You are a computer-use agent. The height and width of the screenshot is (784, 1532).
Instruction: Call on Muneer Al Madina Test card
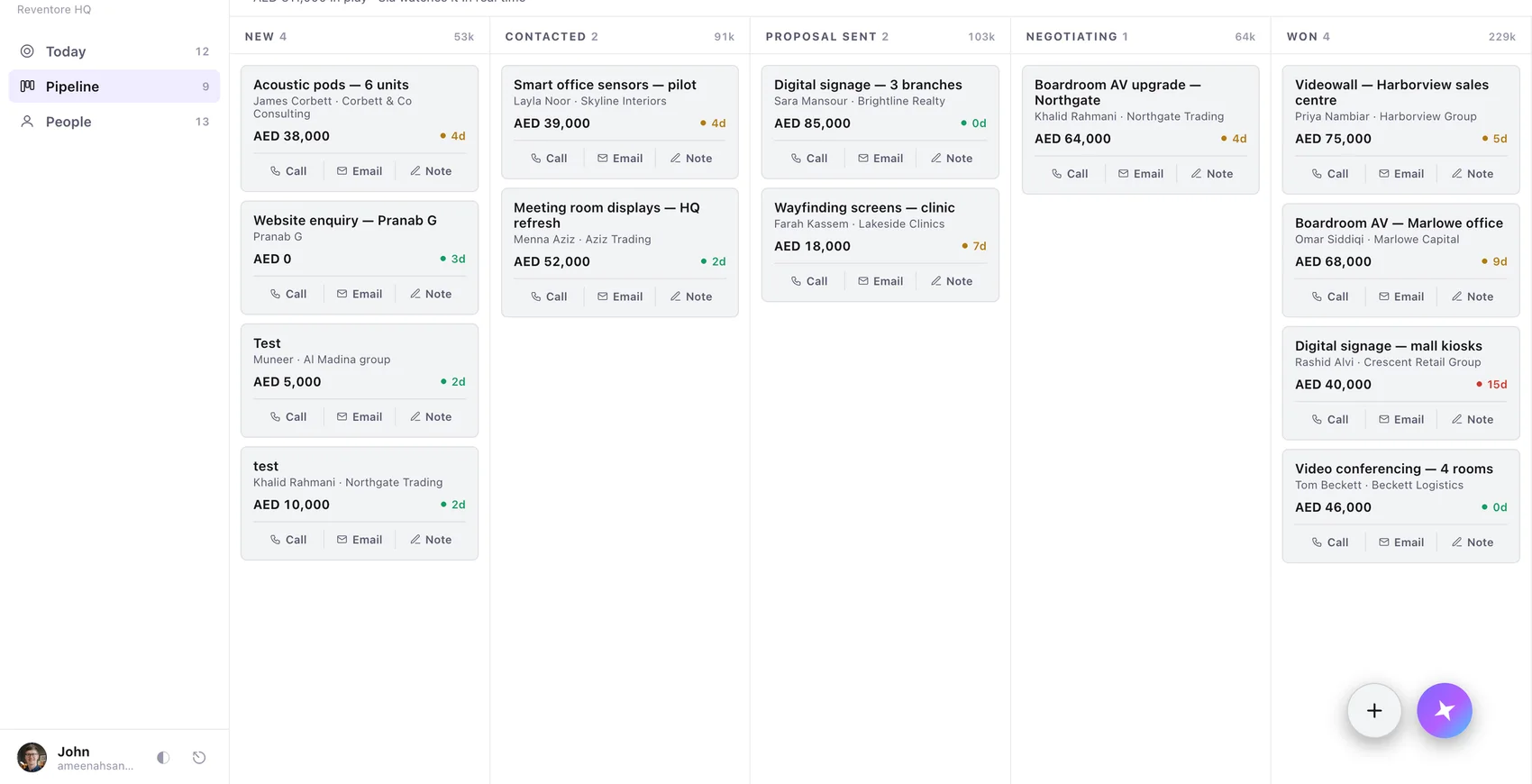coord(288,417)
